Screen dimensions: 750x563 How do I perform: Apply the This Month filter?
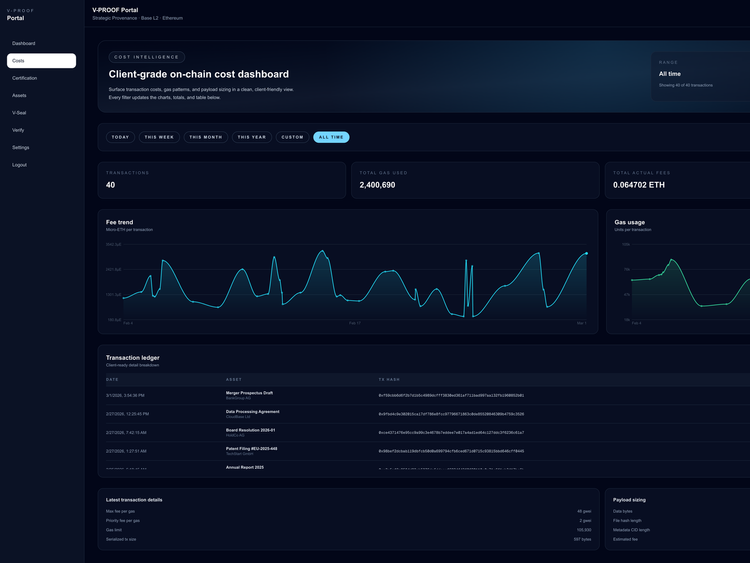[206, 137]
